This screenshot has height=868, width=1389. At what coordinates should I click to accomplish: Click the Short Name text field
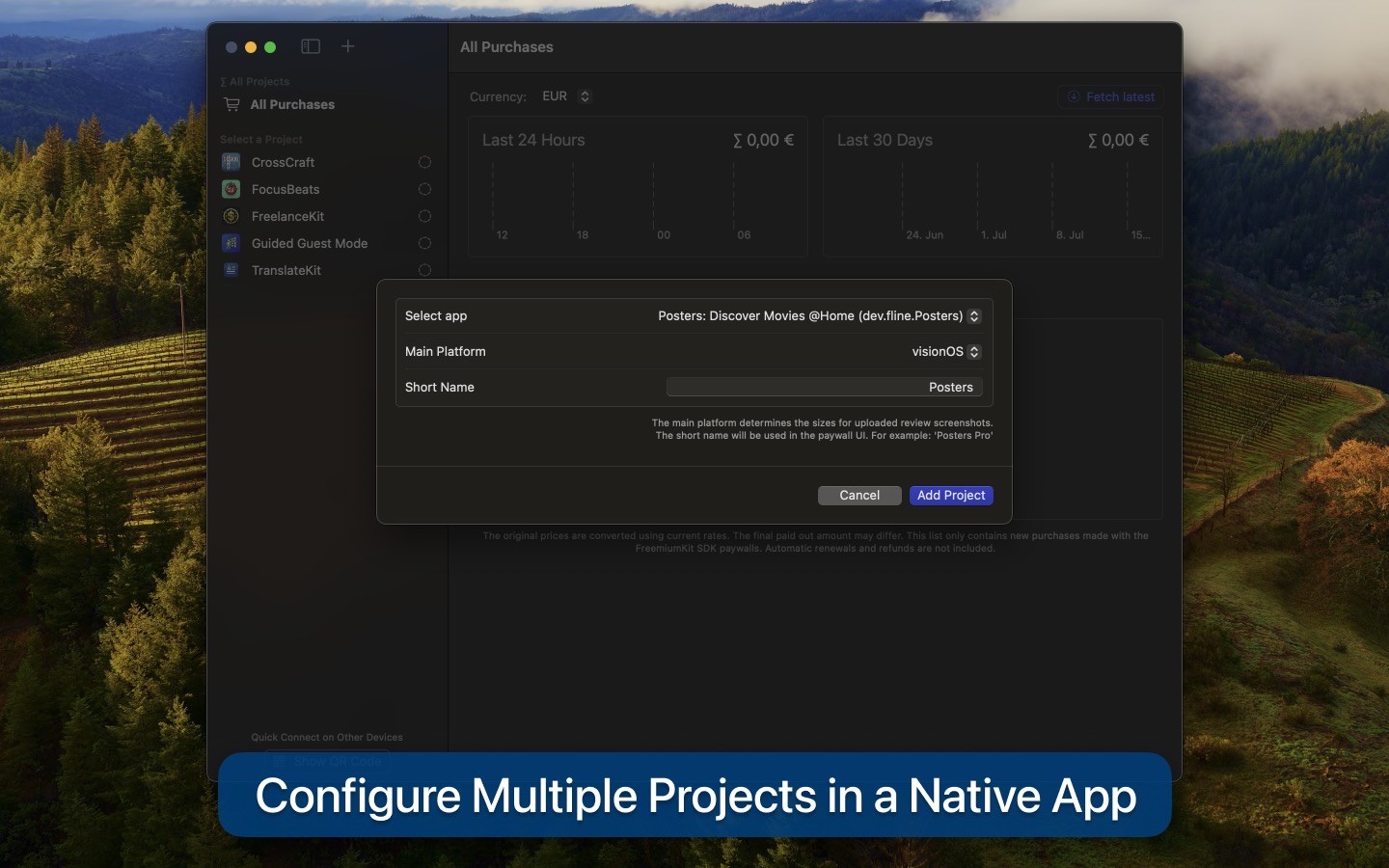pyautogui.click(x=825, y=387)
